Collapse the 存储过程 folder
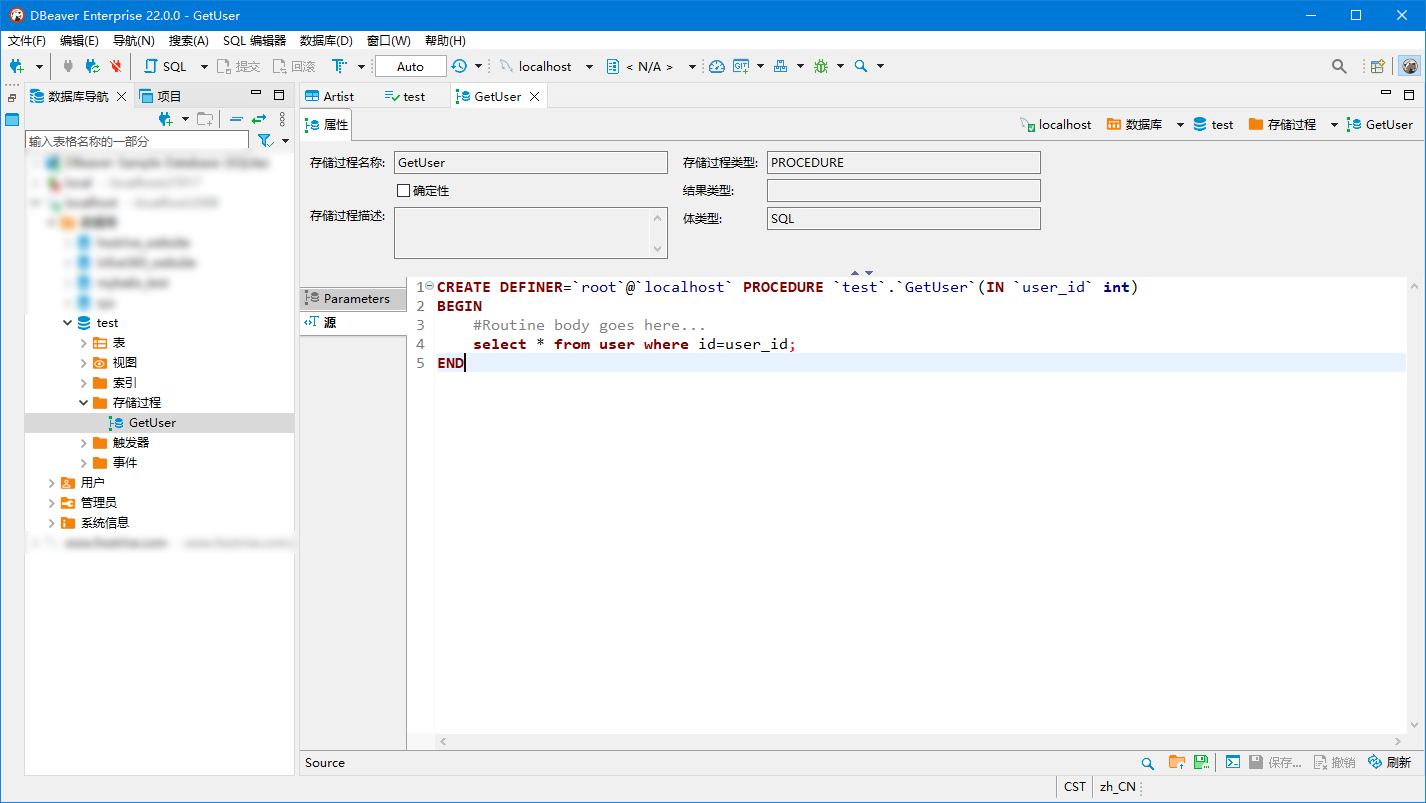Image resolution: width=1426 pixels, height=803 pixels. click(84, 403)
